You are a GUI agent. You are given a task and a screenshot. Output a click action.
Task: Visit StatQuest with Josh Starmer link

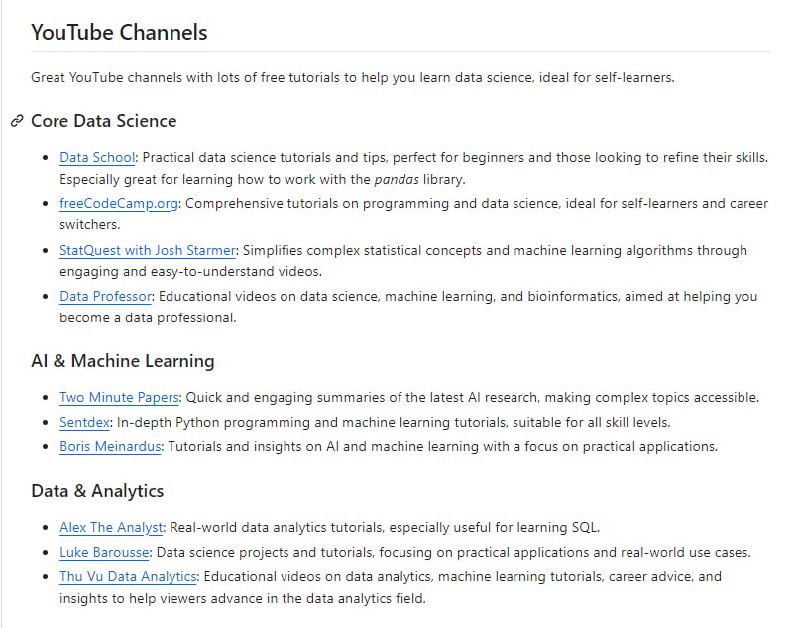pos(147,250)
